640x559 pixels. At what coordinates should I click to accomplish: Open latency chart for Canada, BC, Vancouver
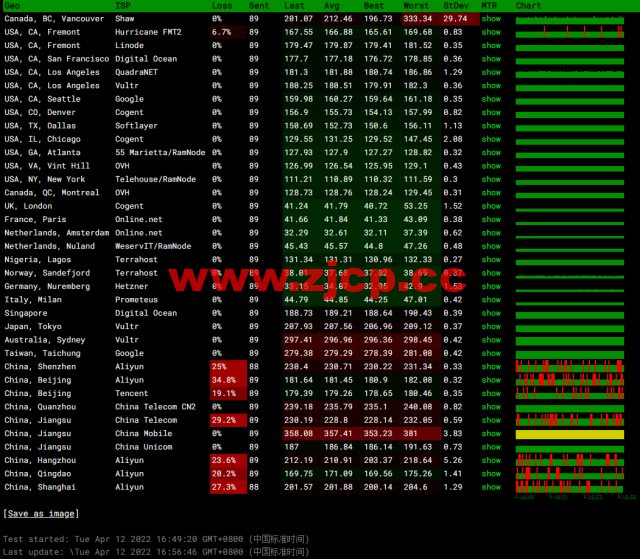[x=570, y=20]
